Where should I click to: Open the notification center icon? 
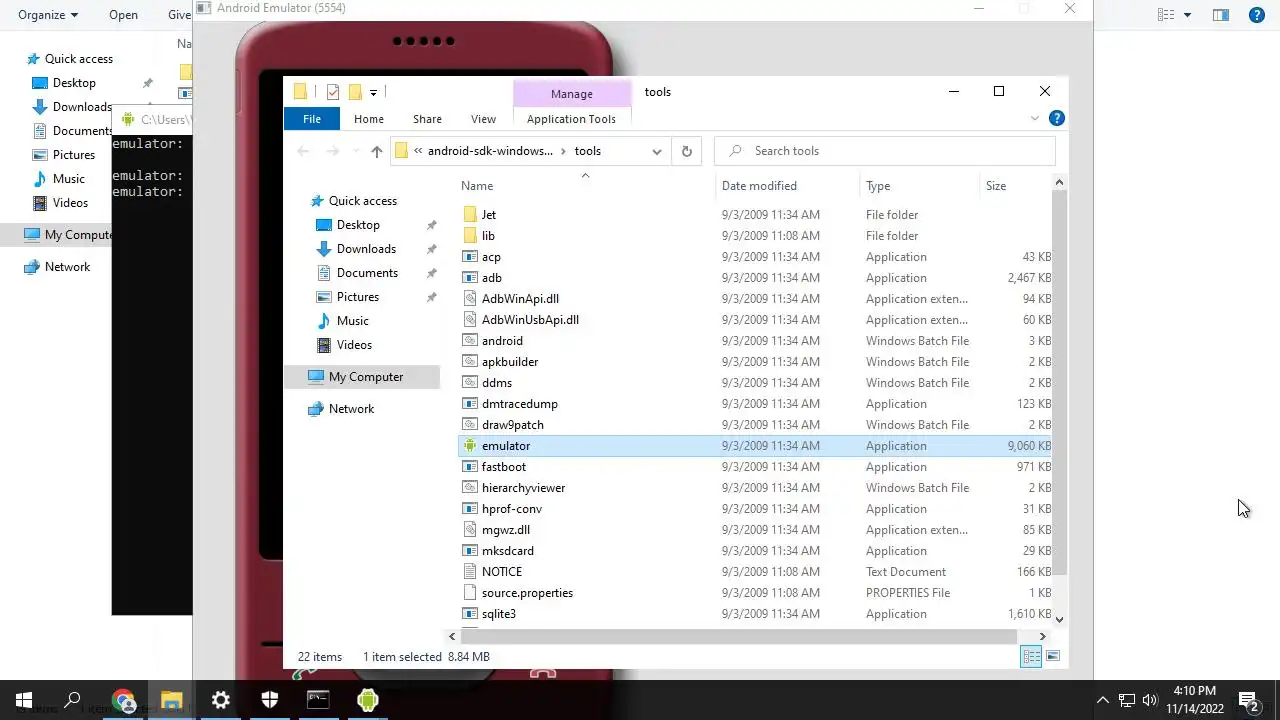[x=1248, y=700]
